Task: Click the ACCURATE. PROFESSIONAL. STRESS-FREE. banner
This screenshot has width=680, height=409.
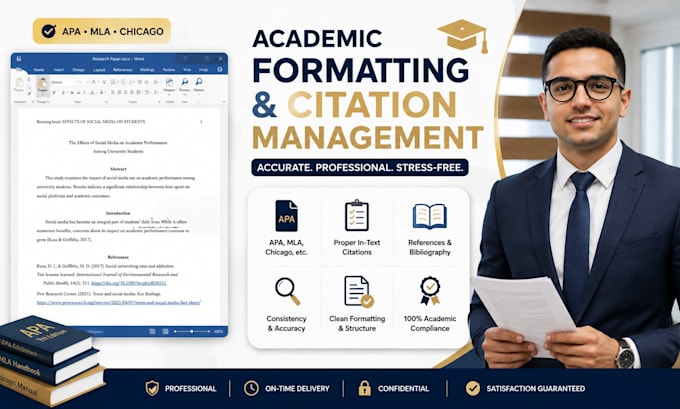Action: click(360, 167)
